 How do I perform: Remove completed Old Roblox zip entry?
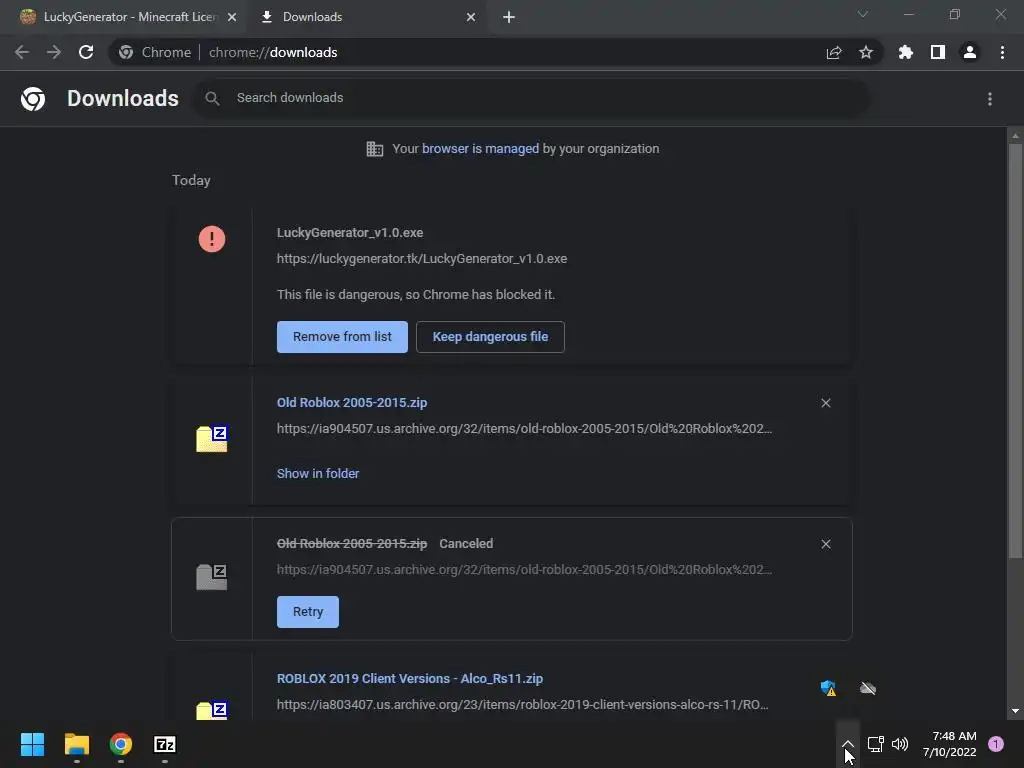pos(826,403)
